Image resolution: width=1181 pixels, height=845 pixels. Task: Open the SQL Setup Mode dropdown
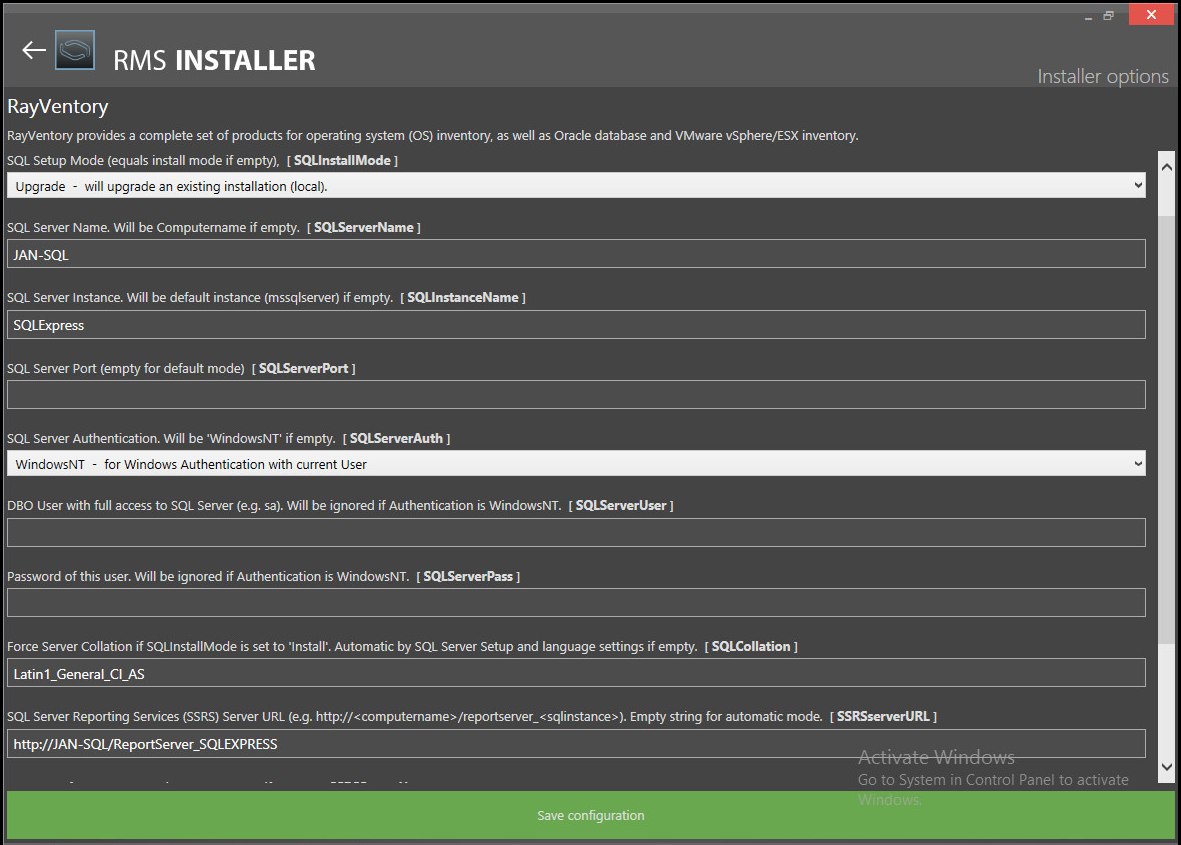coord(576,186)
